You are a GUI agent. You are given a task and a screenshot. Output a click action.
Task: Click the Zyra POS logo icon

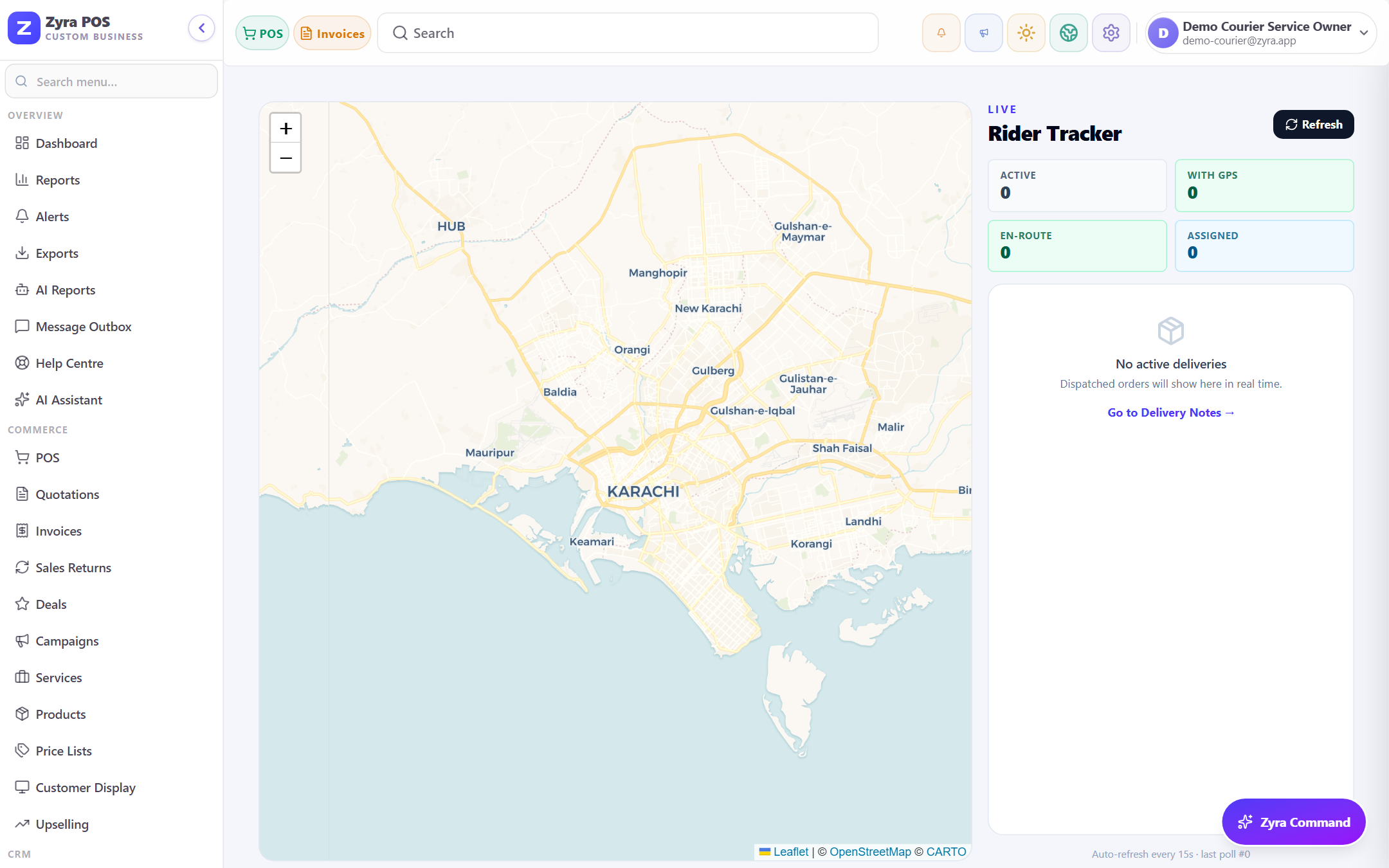24,28
